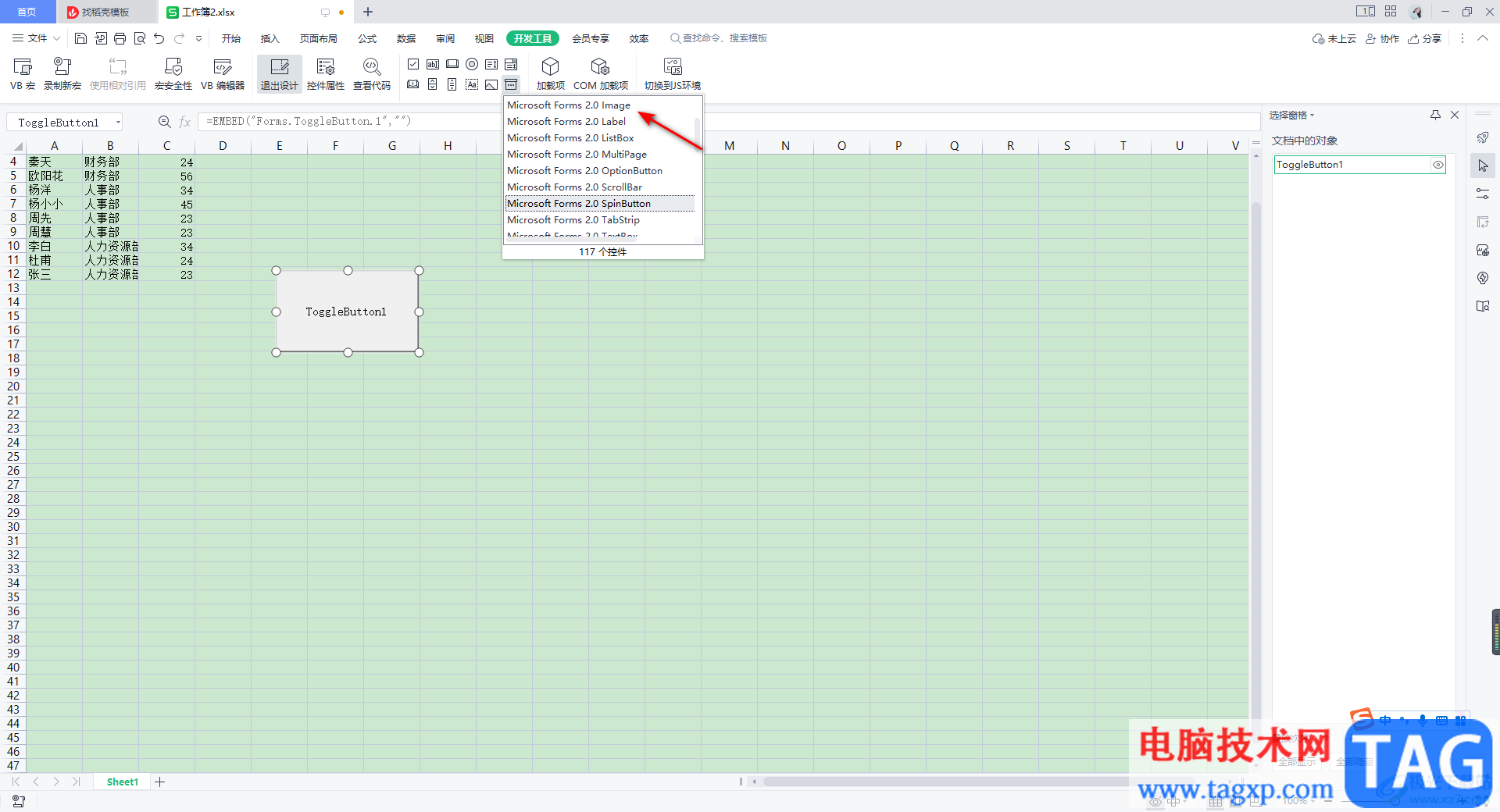1500x812 pixels.
Task: Click the ToggleButton1 control on sheet
Action: pyautogui.click(x=347, y=312)
